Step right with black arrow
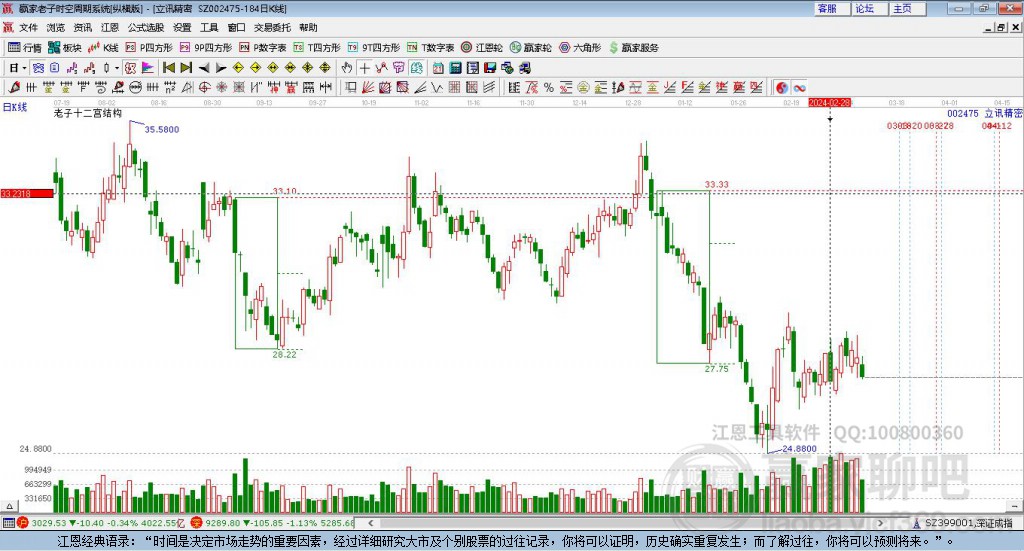1024x551 pixels. coord(221,68)
